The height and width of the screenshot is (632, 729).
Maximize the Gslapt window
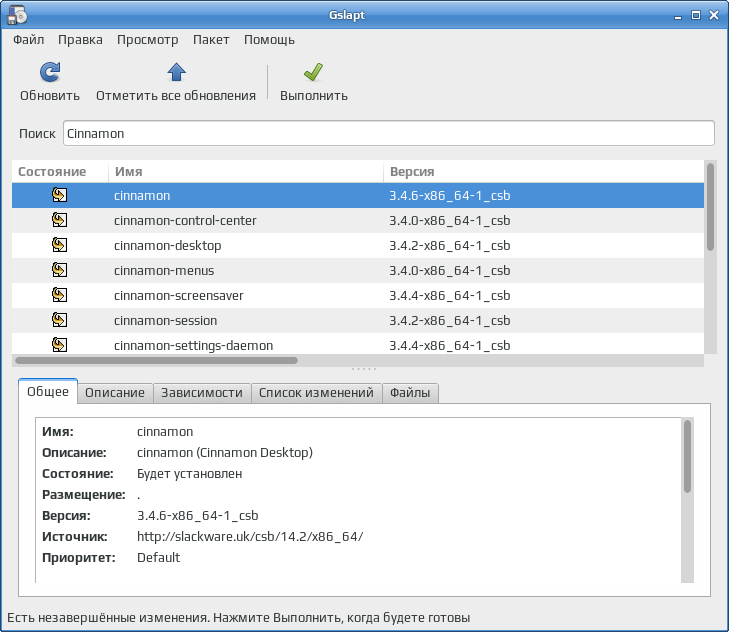696,15
